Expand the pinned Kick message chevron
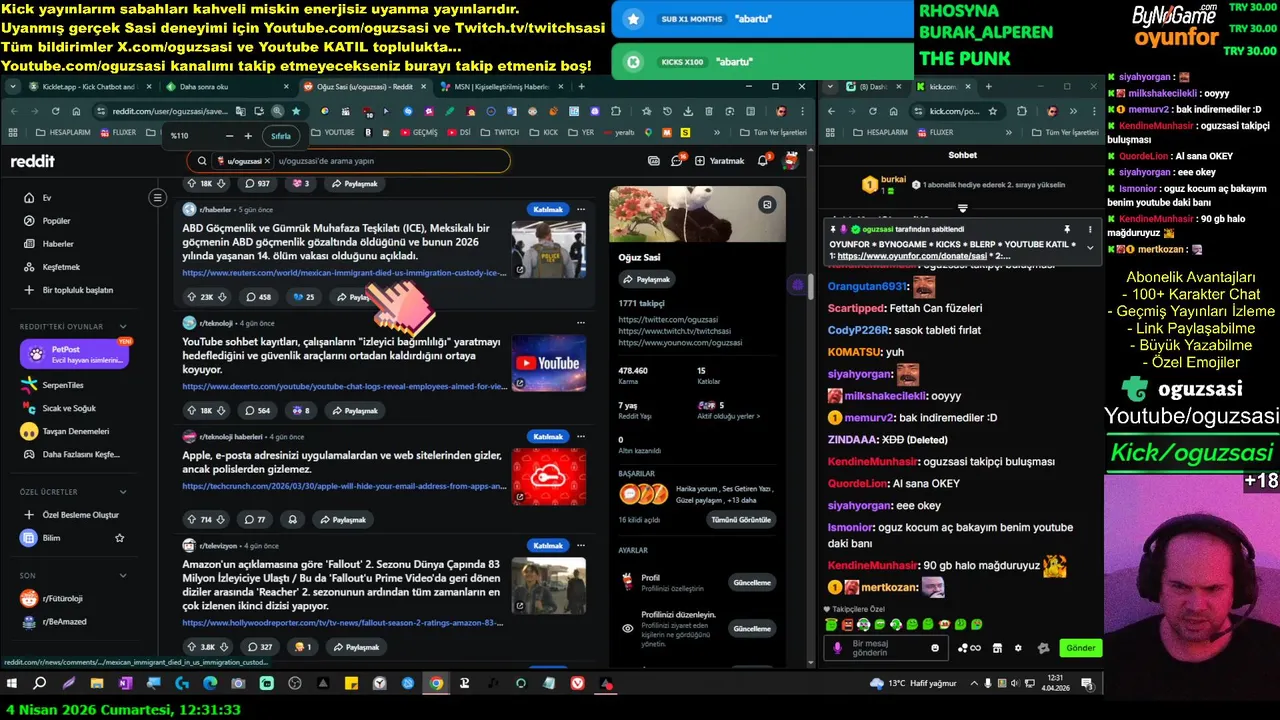Viewport: 1280px width, 720px height. click(1090, 247)
